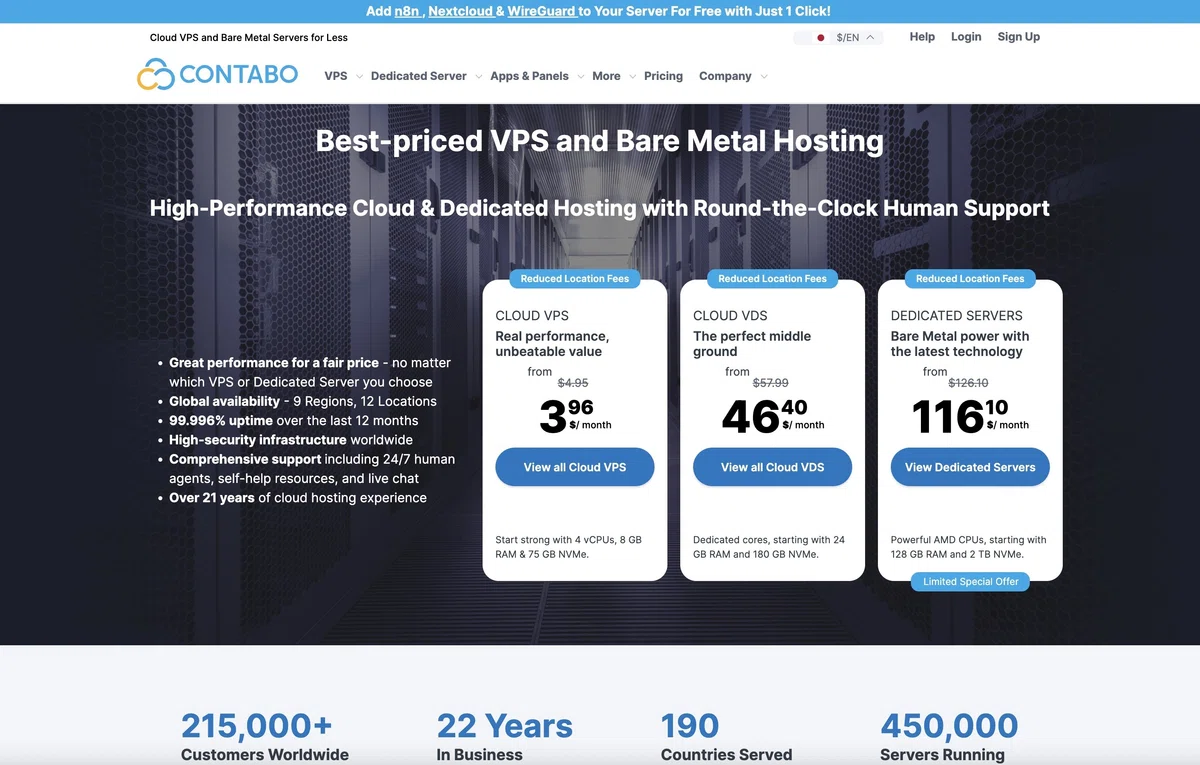The height and width of the screenshot is (765, 1200).
Task: Click the 46.40 $/month price
Action: (x=773, y=416)
